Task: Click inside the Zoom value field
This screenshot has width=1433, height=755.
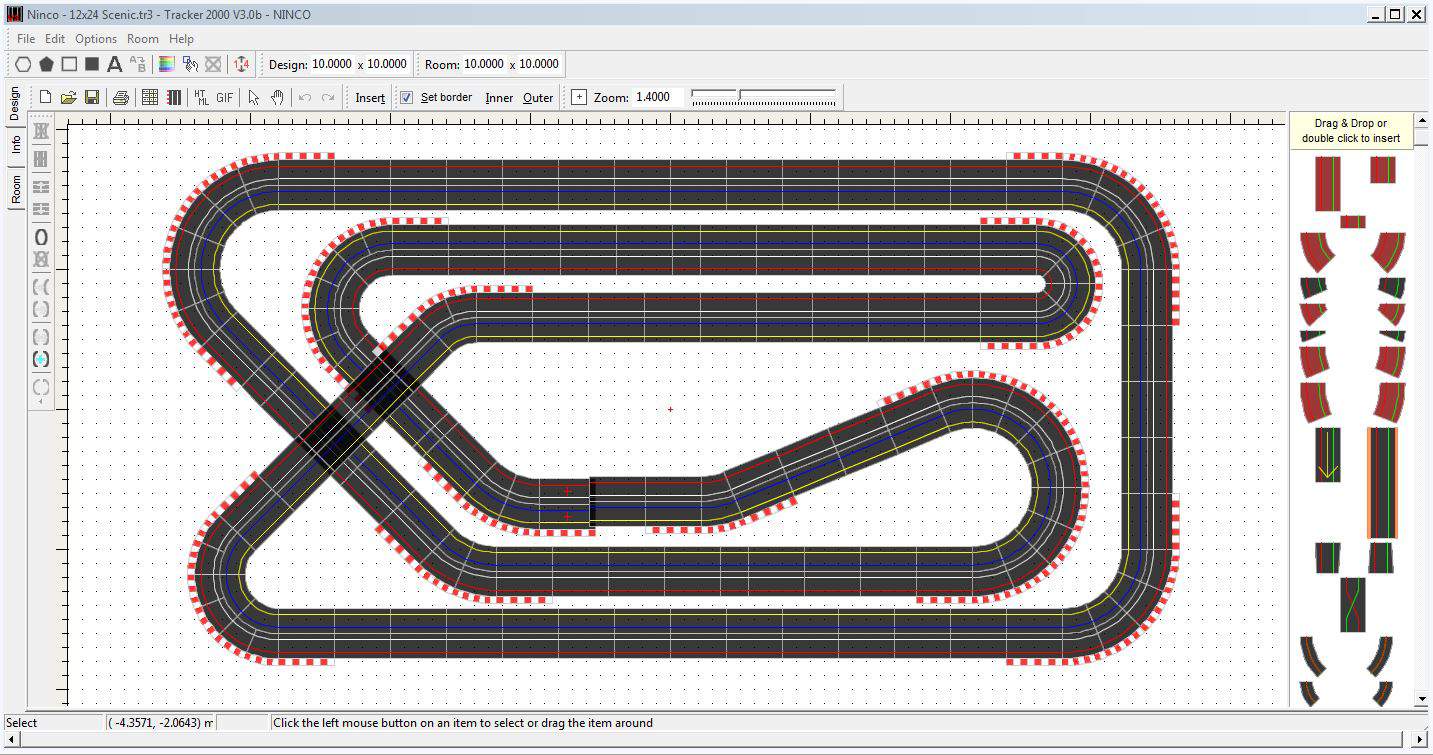Action: [655, 97]
